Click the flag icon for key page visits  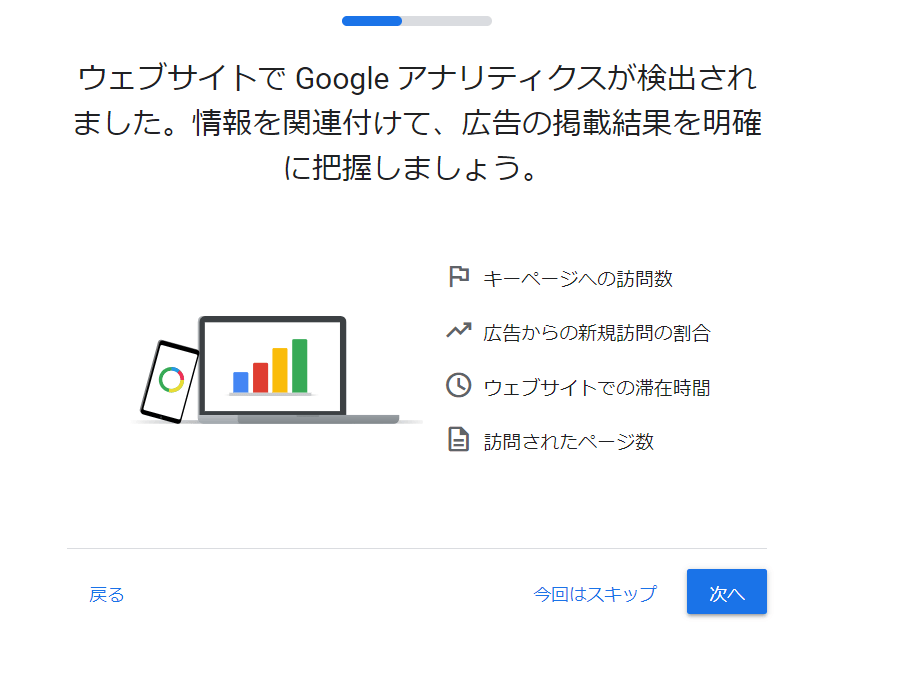[459, 277]
